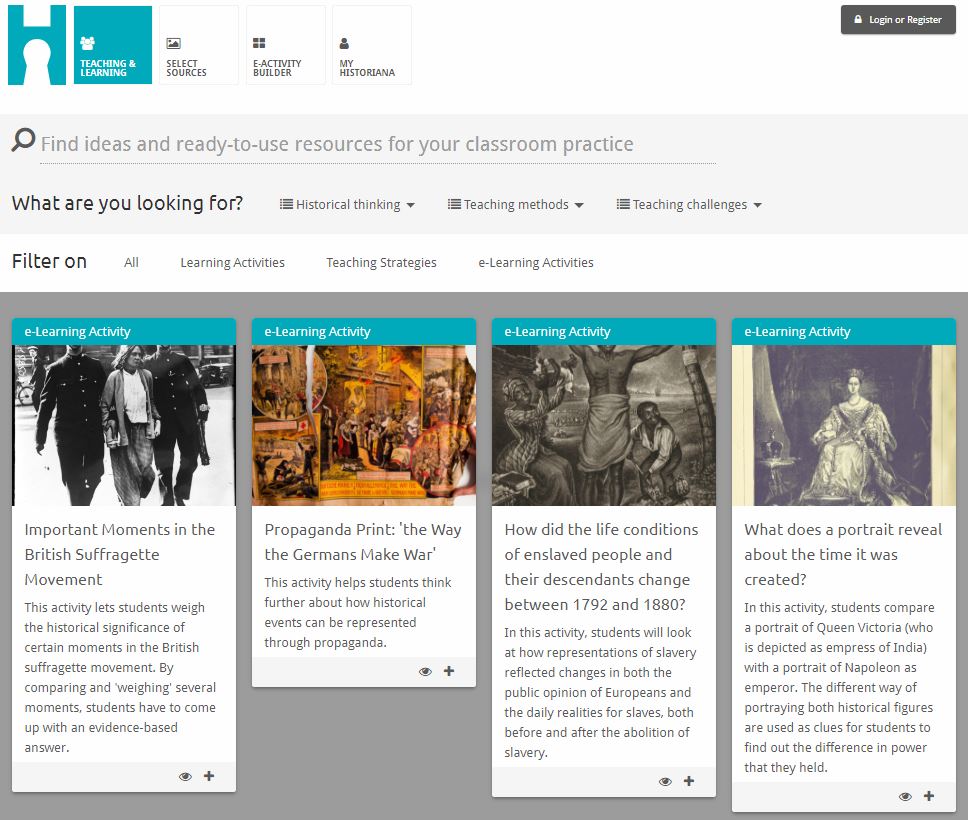The height and width of the screenshot is (820, 968).
Task: Filter on All resources
Action: (x=131, y=262)
